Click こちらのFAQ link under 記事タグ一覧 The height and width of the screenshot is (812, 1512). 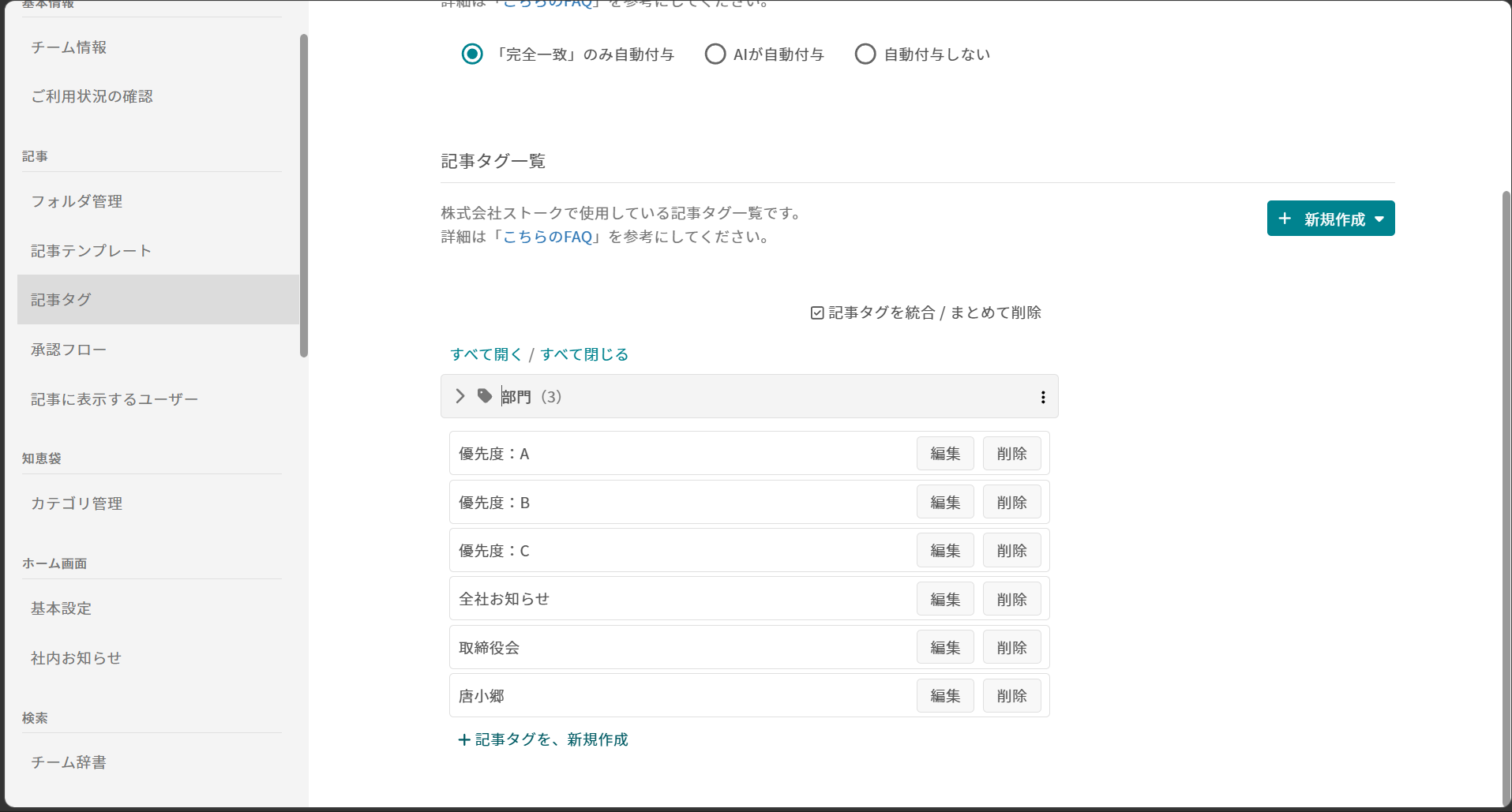pos(547,237)
